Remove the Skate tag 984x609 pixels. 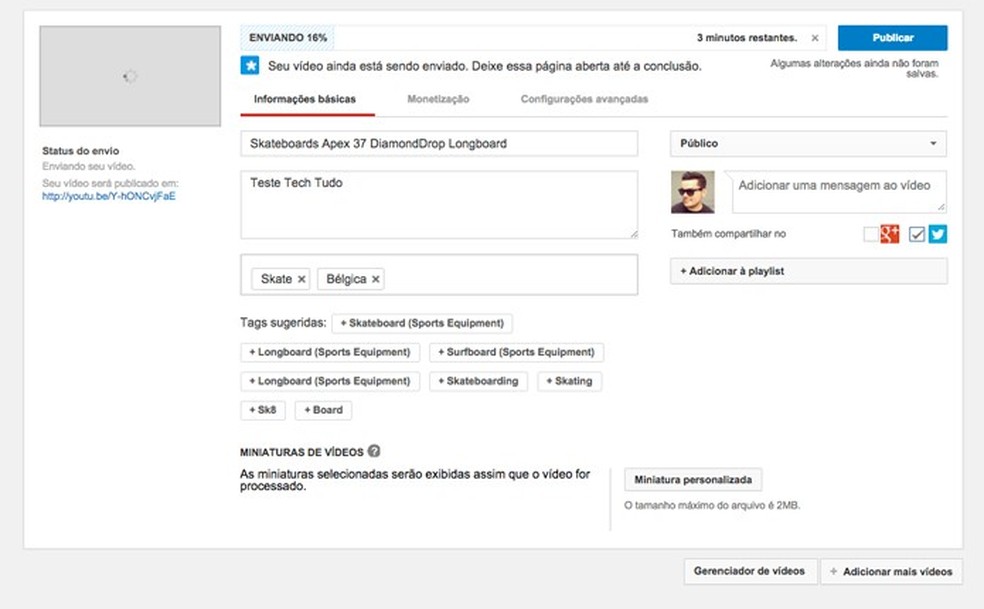[301, 279]
